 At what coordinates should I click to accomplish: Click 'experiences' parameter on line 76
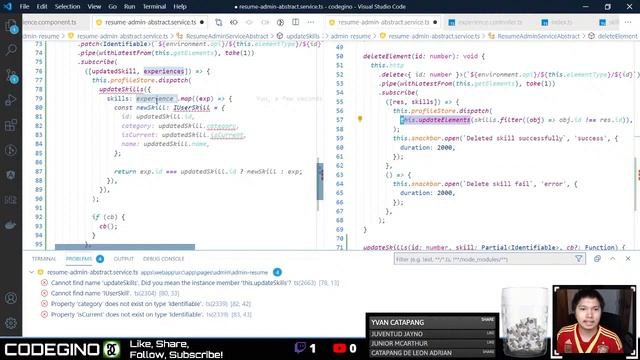(x=164, y=71)
